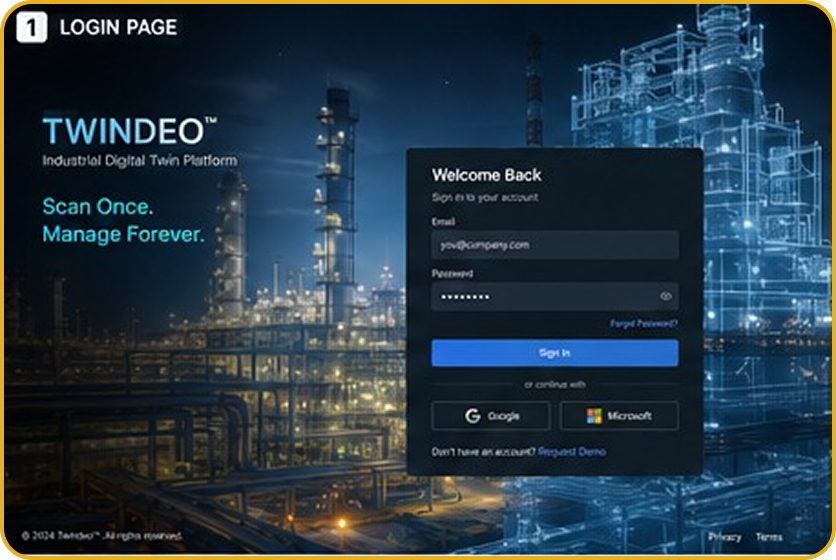Open the Terms link in footer
The width and height of the screenshot is (836, 560).
pyautogui.click(x=769, y=537)
